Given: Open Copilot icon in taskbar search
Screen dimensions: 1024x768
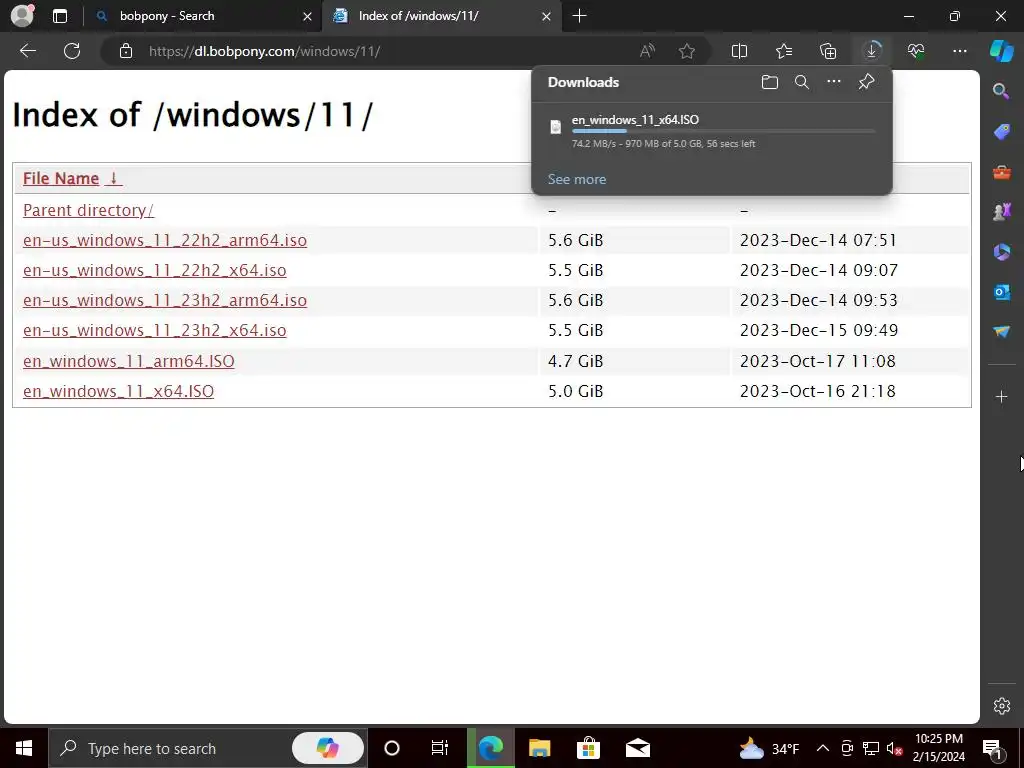Looking at the screenshot, I should tap(328, 748).
